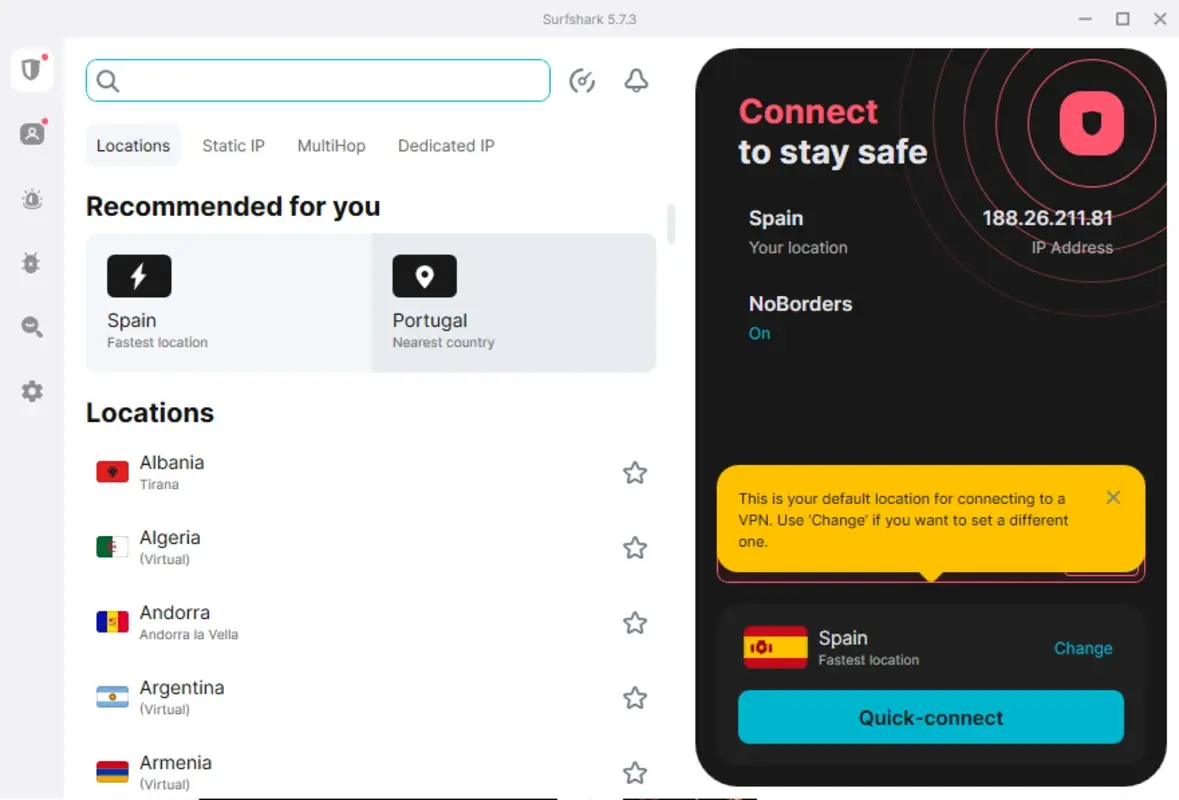Open notifications using the bell icon
Image resolution: width=1179 pixels, height=800 pixels.
637,80
